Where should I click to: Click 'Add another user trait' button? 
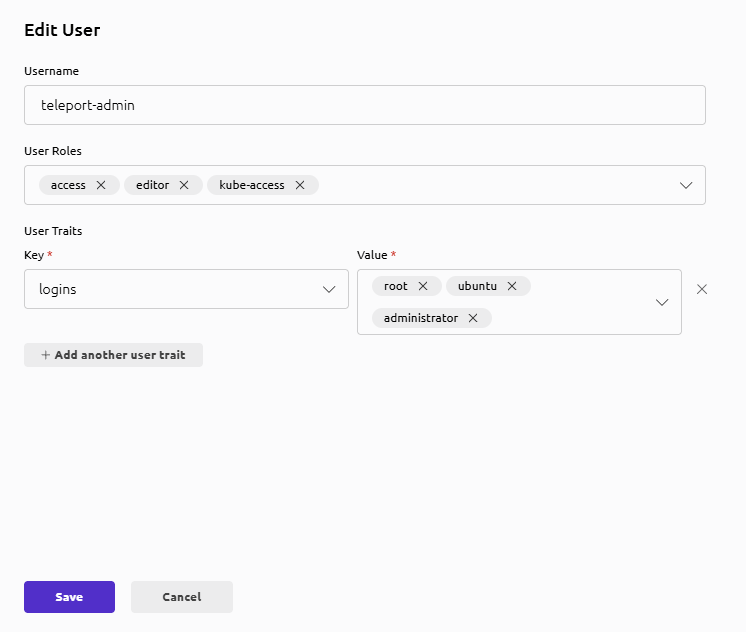click(113, 355)
